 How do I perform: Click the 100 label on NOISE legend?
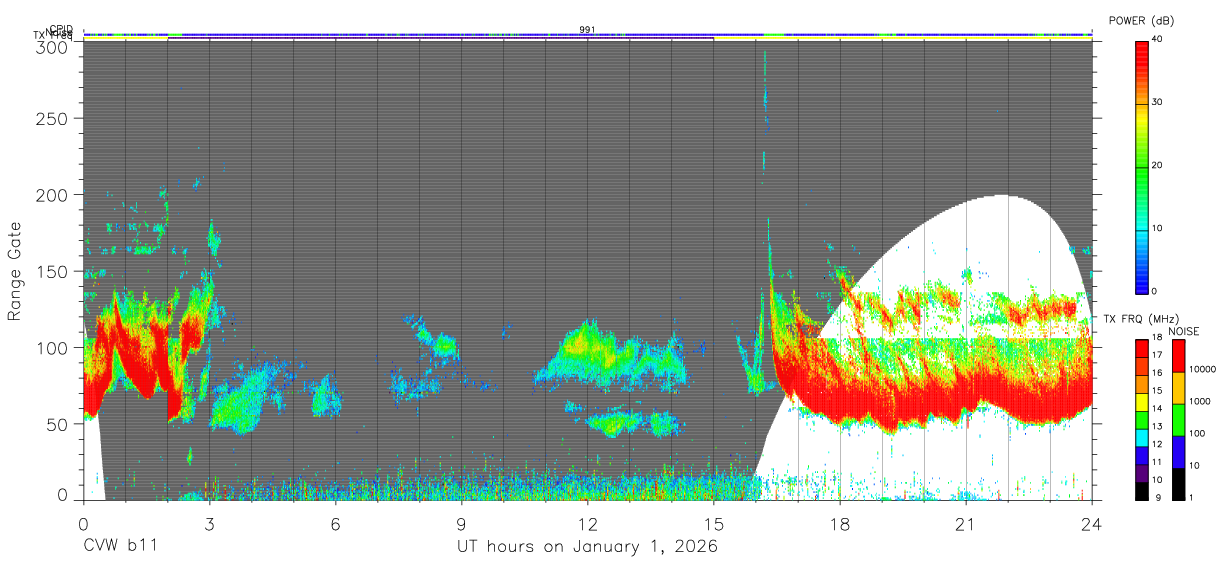1199,434
